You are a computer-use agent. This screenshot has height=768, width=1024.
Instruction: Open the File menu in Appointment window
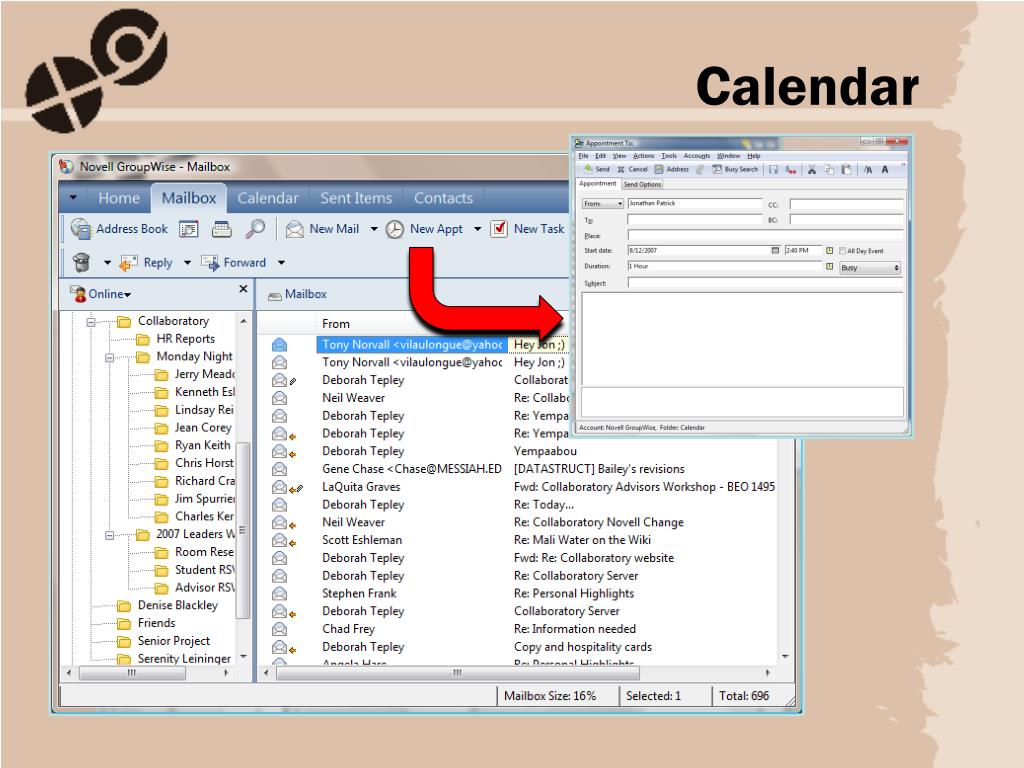583,156
